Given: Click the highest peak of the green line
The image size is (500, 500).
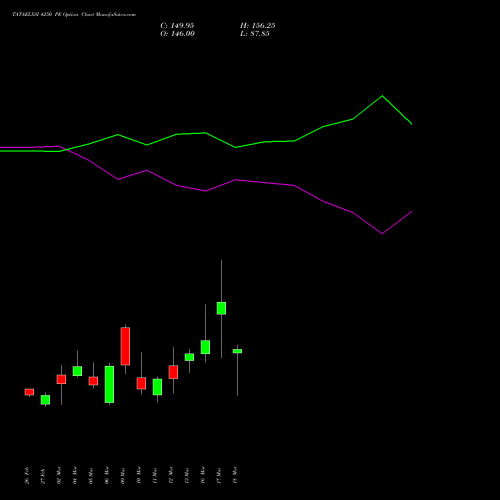Looking at the screenshot, I should (x=382, y=96).
